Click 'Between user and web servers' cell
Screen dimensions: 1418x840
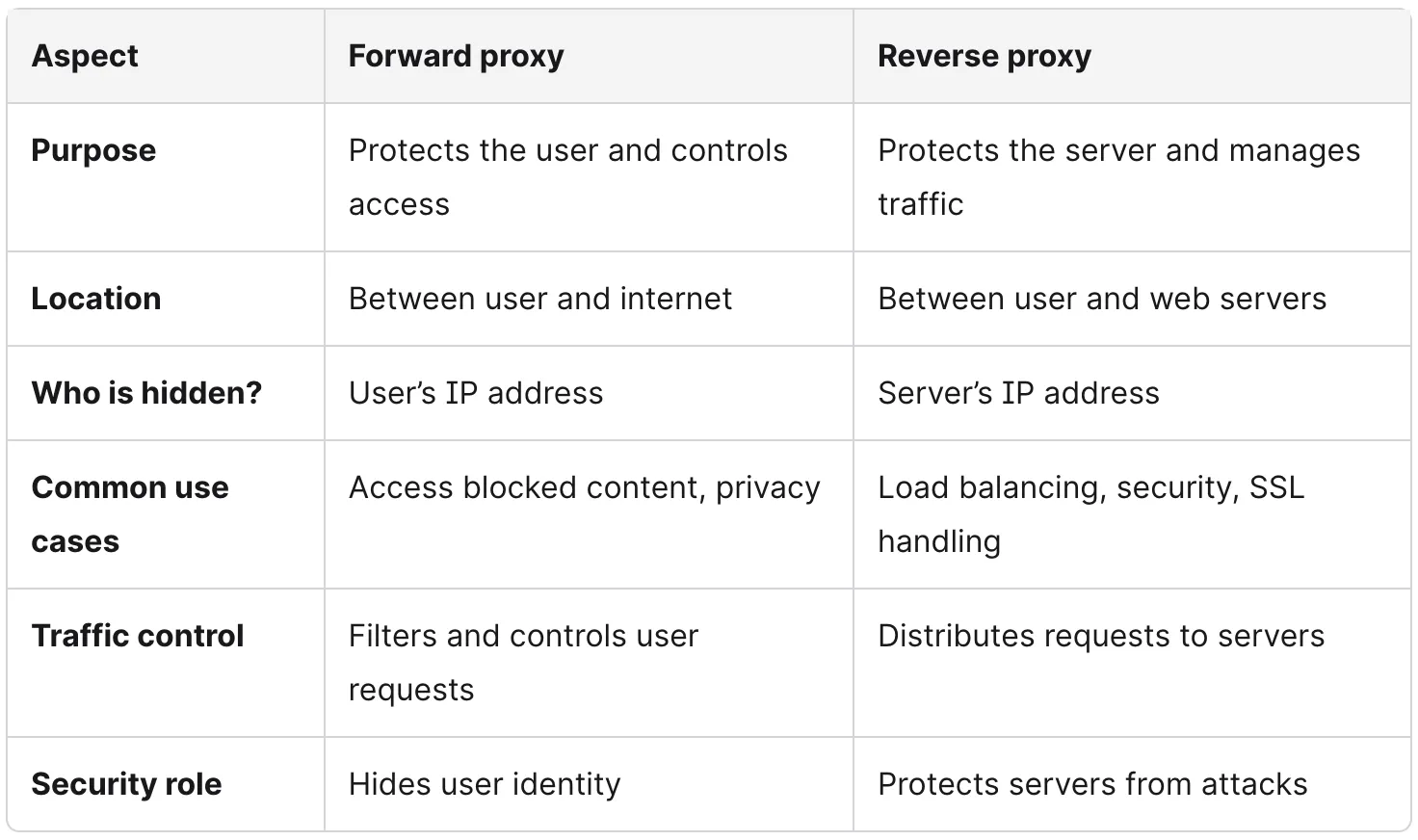coord(1101,299)
